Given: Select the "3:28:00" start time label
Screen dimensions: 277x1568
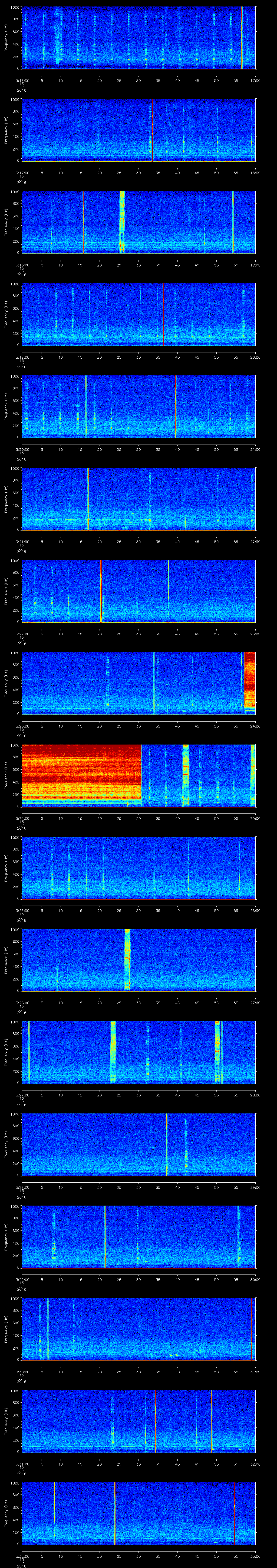Looking at the screenshot, I should coord(22,1186).
